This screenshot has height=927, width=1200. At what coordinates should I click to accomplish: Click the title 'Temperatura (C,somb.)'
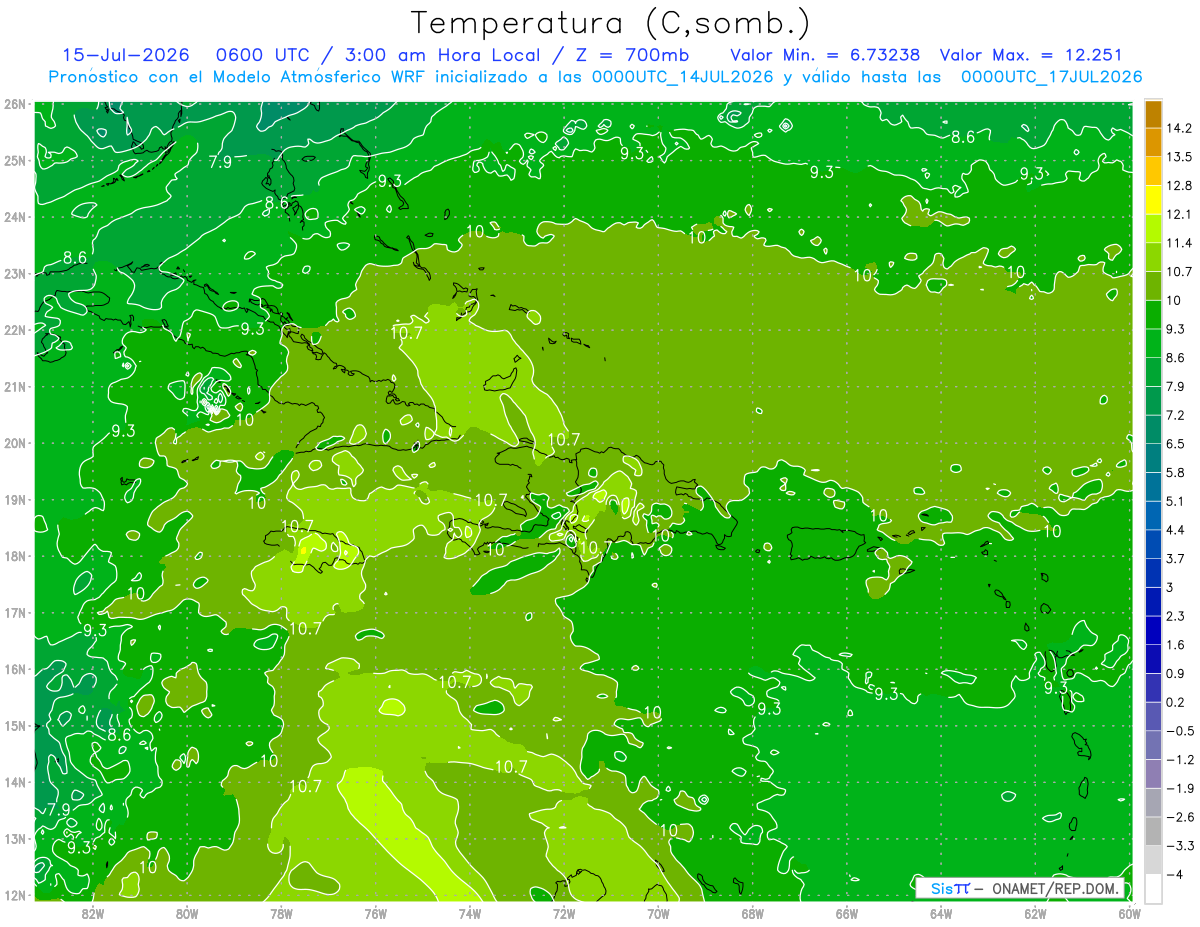[x=611, y=23]
